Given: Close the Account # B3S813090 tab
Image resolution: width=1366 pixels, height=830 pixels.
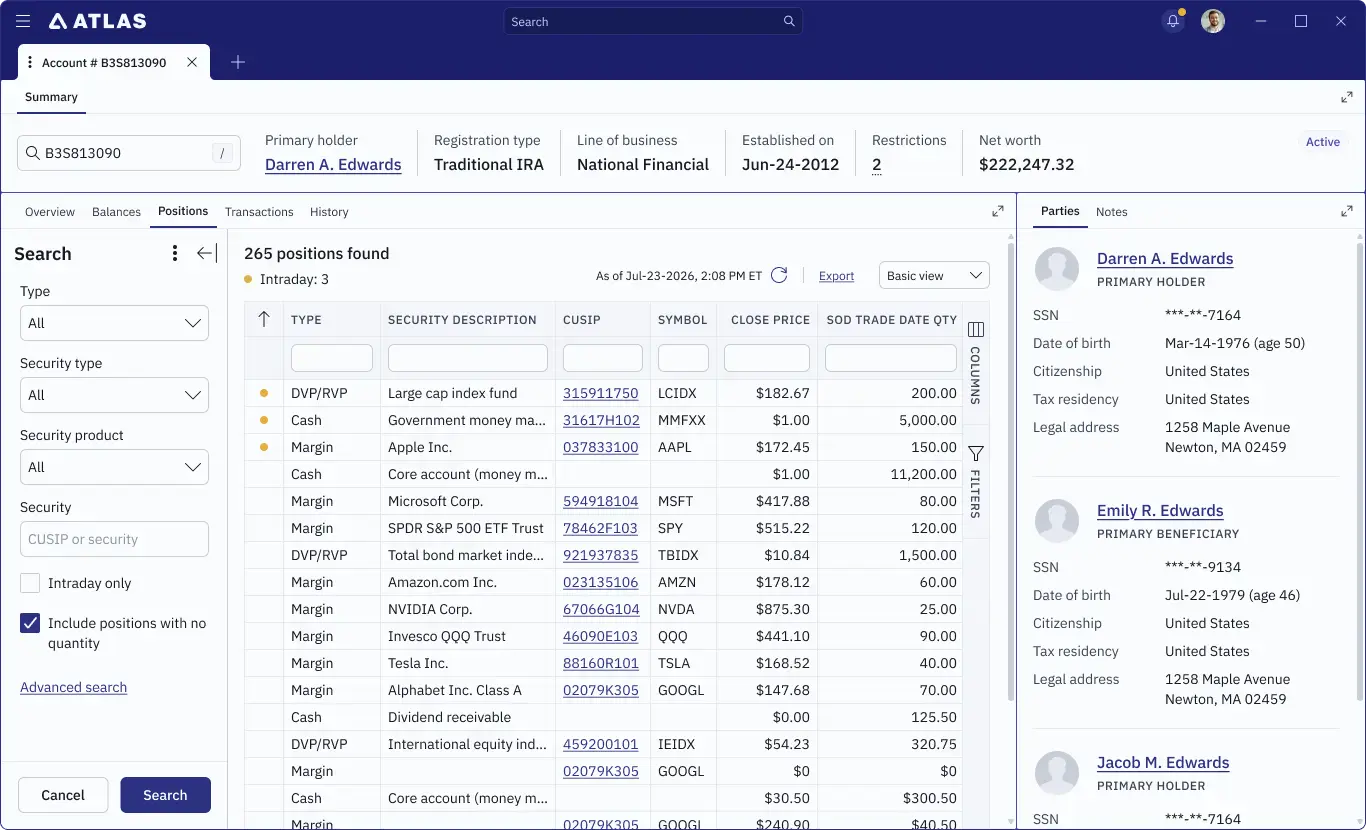Looking at the screenshot, I should point(192,62).
